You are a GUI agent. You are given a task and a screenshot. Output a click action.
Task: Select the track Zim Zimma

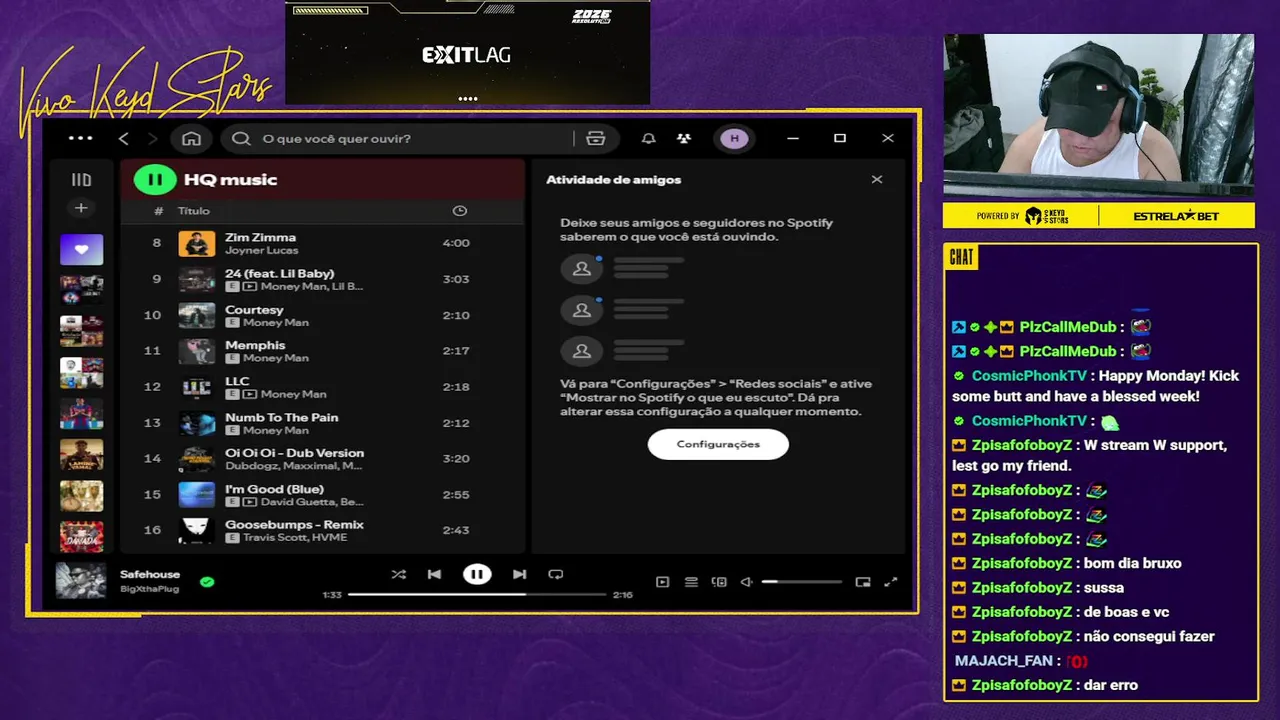click(x=260, y=237)
